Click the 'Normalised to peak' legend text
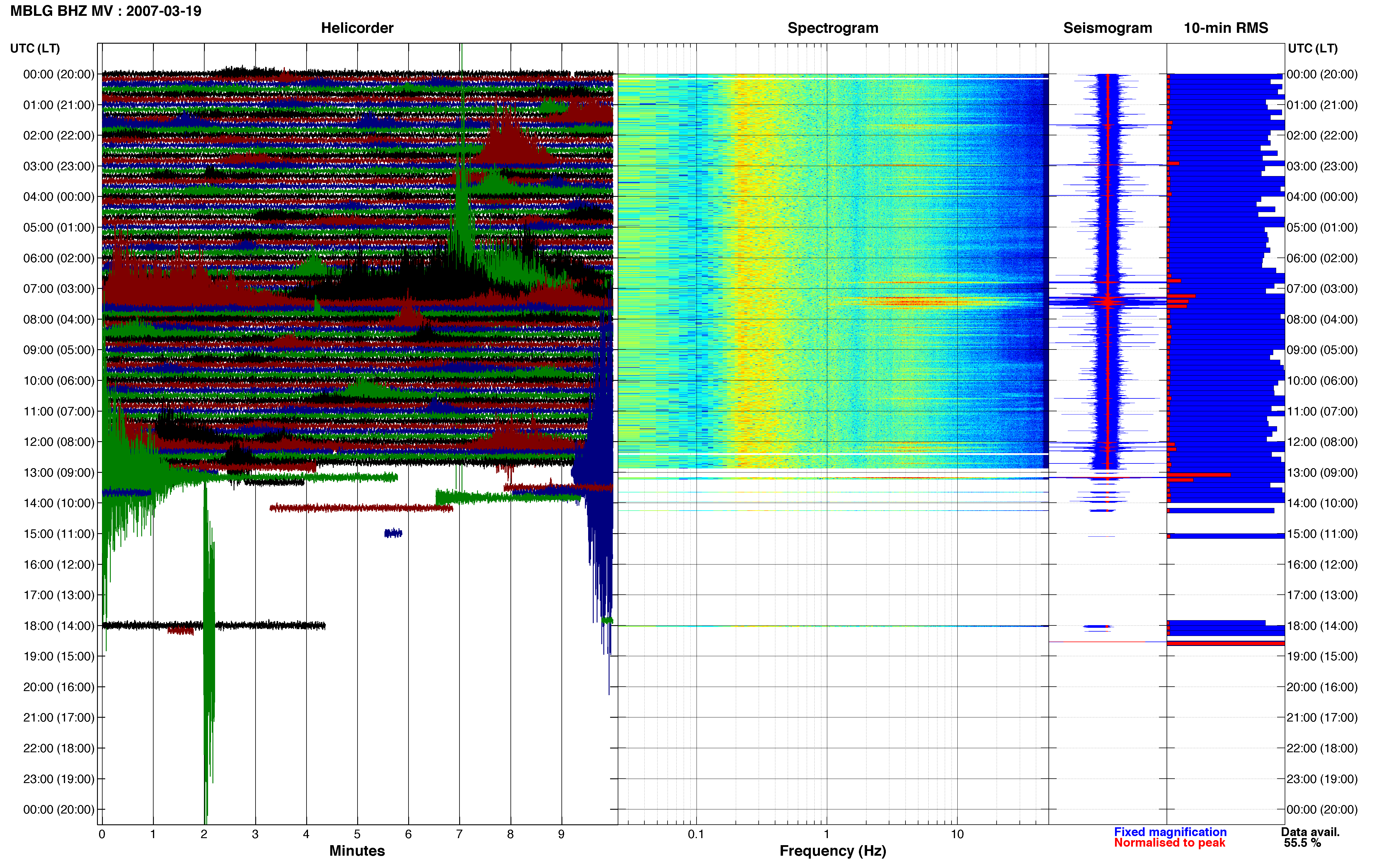Viewport: 1389px width, 868px height. [1170, 843]
